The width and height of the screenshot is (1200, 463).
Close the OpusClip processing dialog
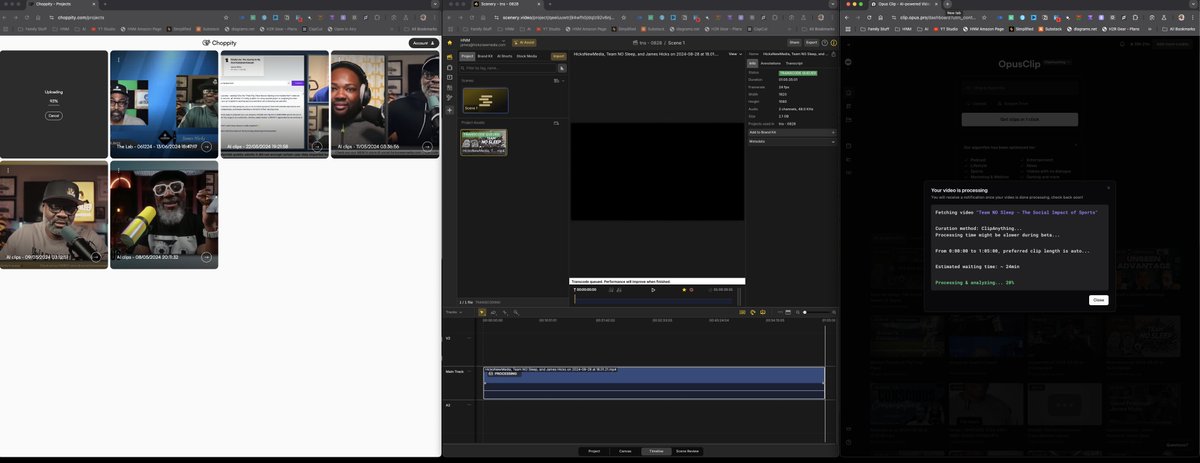[1098, 300]
